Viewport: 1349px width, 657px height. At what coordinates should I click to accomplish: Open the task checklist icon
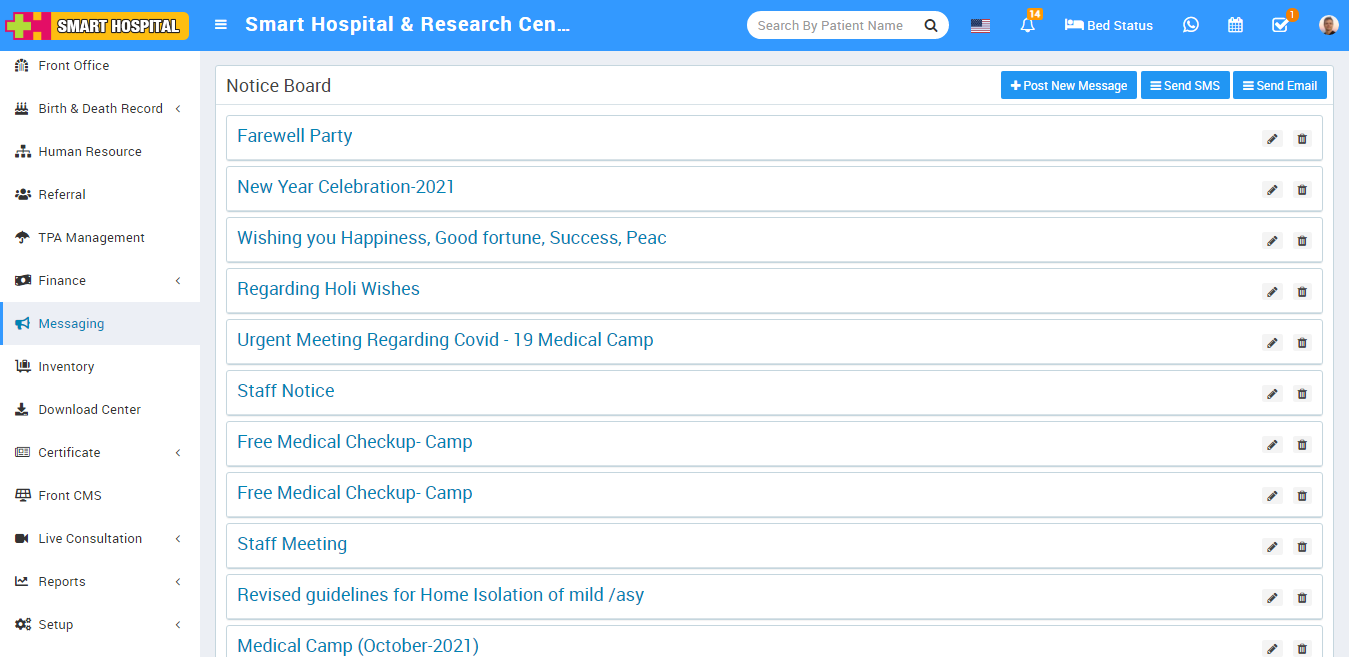tap(1280, 26)
